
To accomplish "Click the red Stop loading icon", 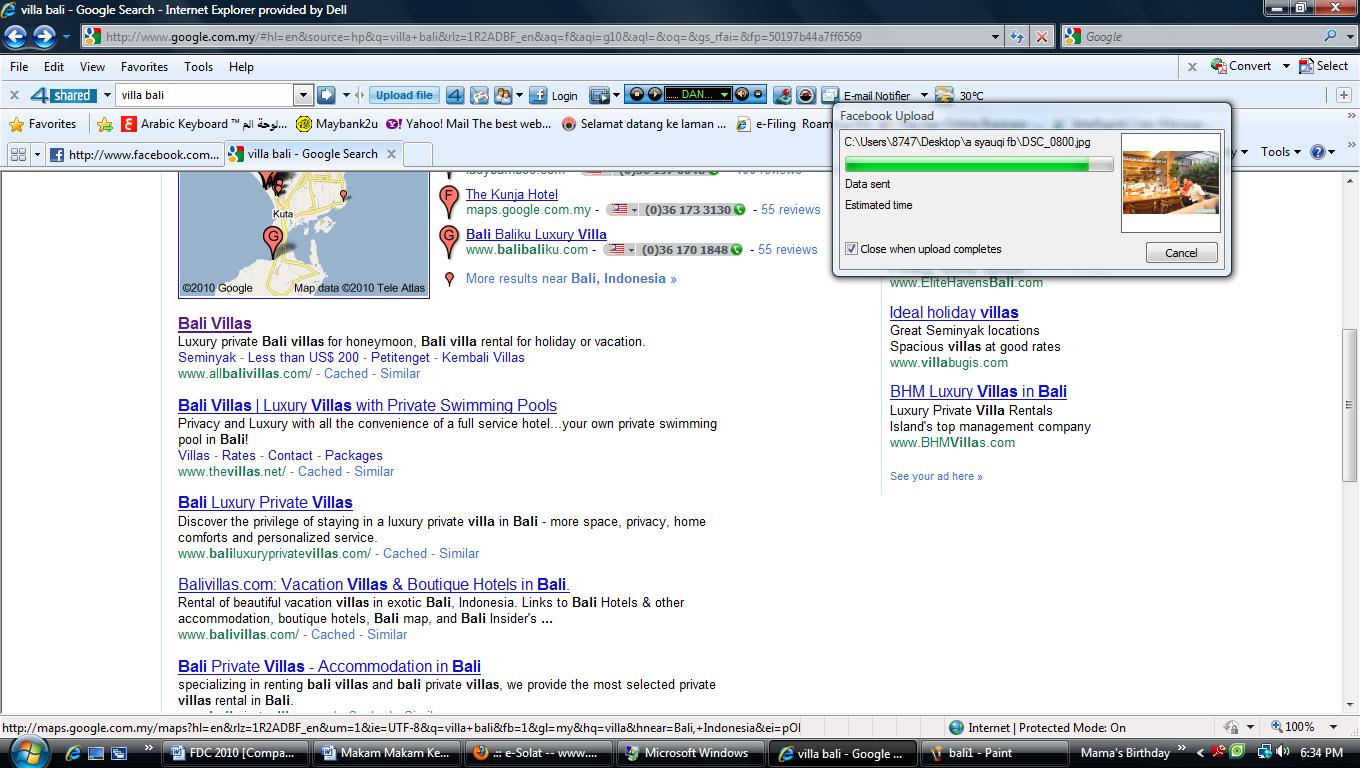I will pyautogui.click(x=1042, y=37).
